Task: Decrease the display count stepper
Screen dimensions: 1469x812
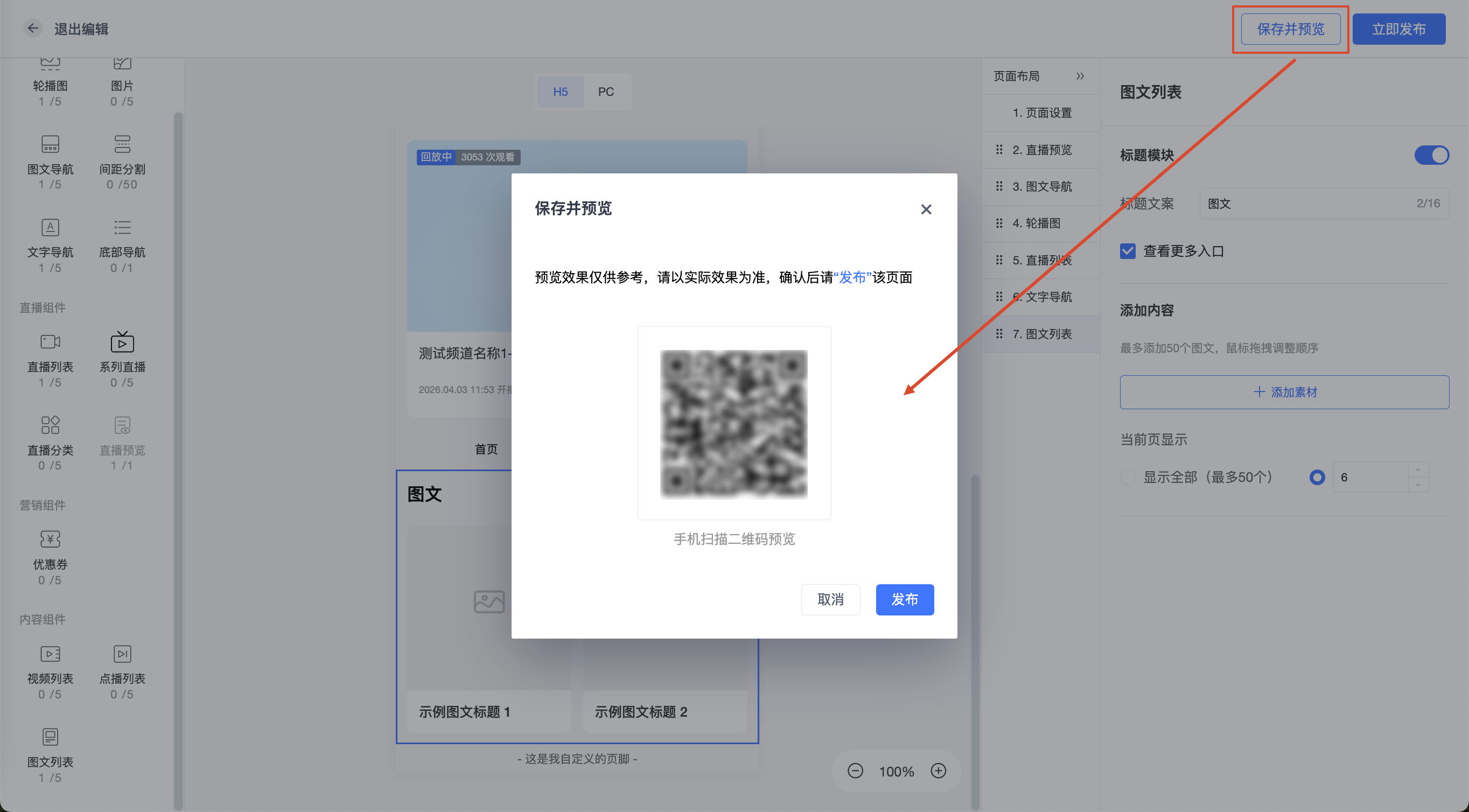Action: [x=1418, y=485]
